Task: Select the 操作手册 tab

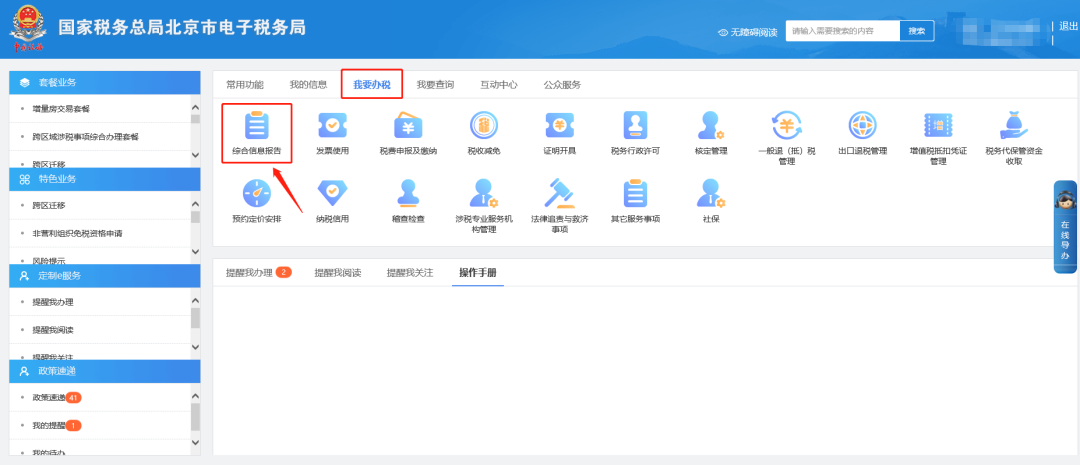Action: click(x=478, y=272)
